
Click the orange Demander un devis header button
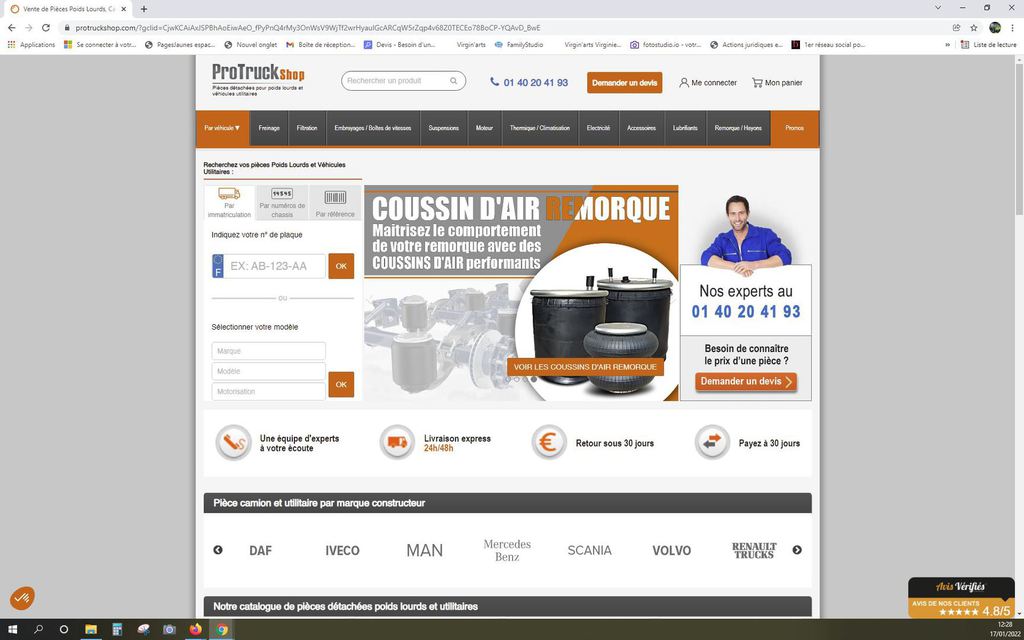624,83
